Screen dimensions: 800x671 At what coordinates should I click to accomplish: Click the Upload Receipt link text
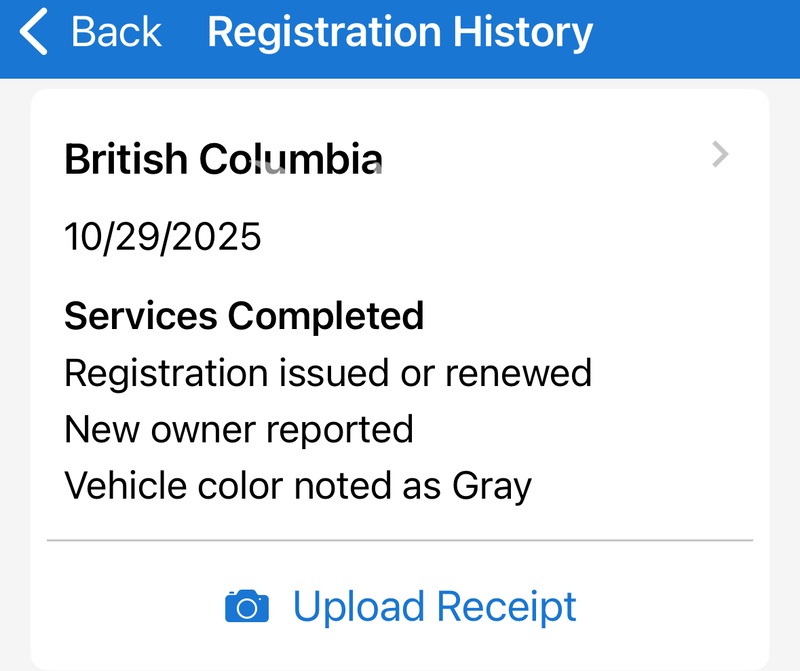434,607
